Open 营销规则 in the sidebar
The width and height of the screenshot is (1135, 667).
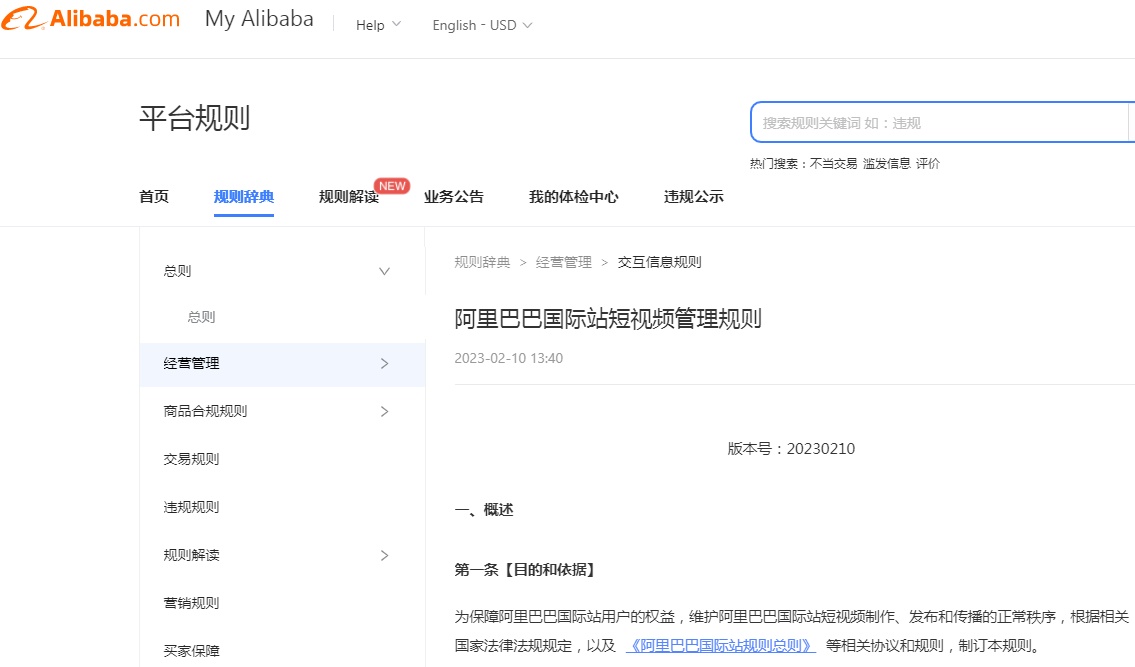(191, 603)
